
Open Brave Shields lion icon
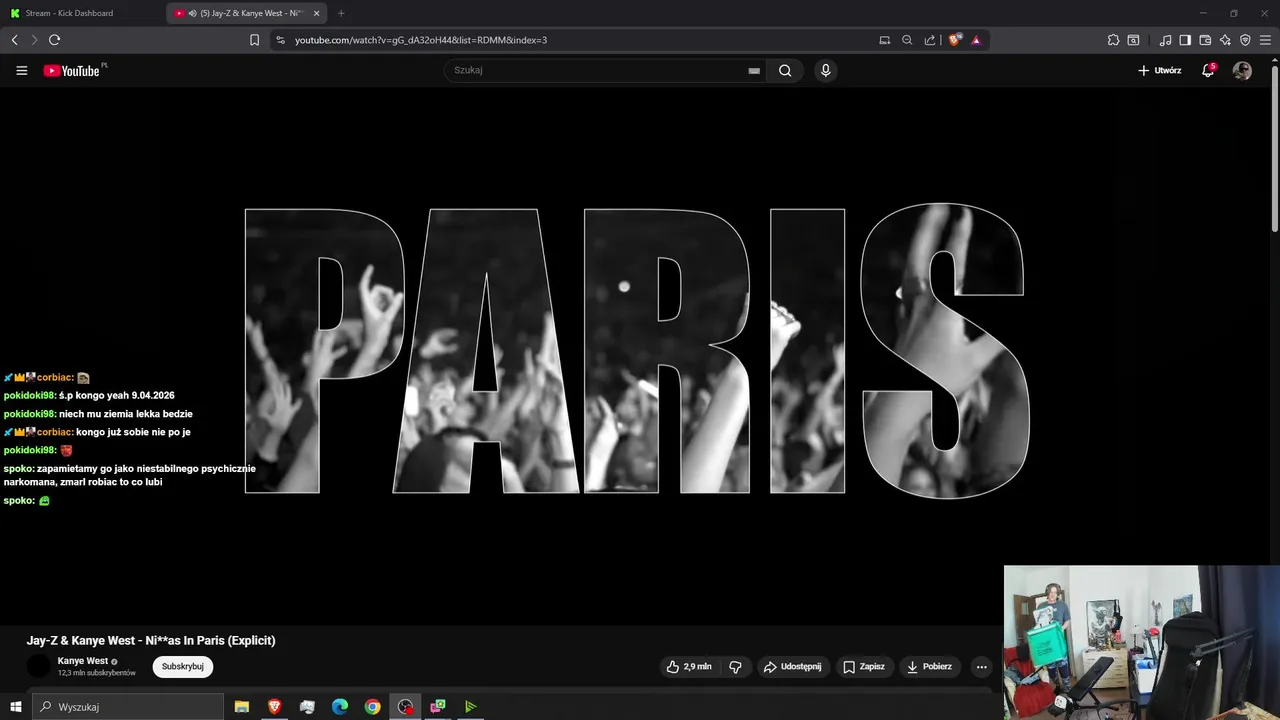(x=954, y=40)
